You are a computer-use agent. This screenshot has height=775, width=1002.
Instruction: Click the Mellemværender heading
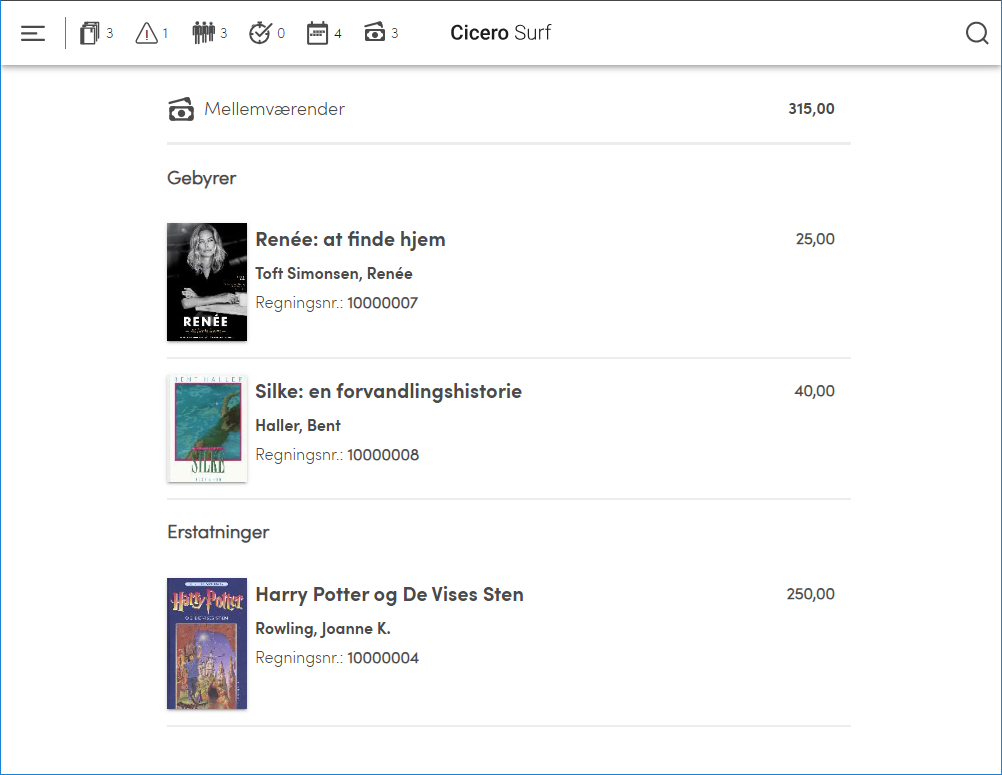tap(274, 109)
